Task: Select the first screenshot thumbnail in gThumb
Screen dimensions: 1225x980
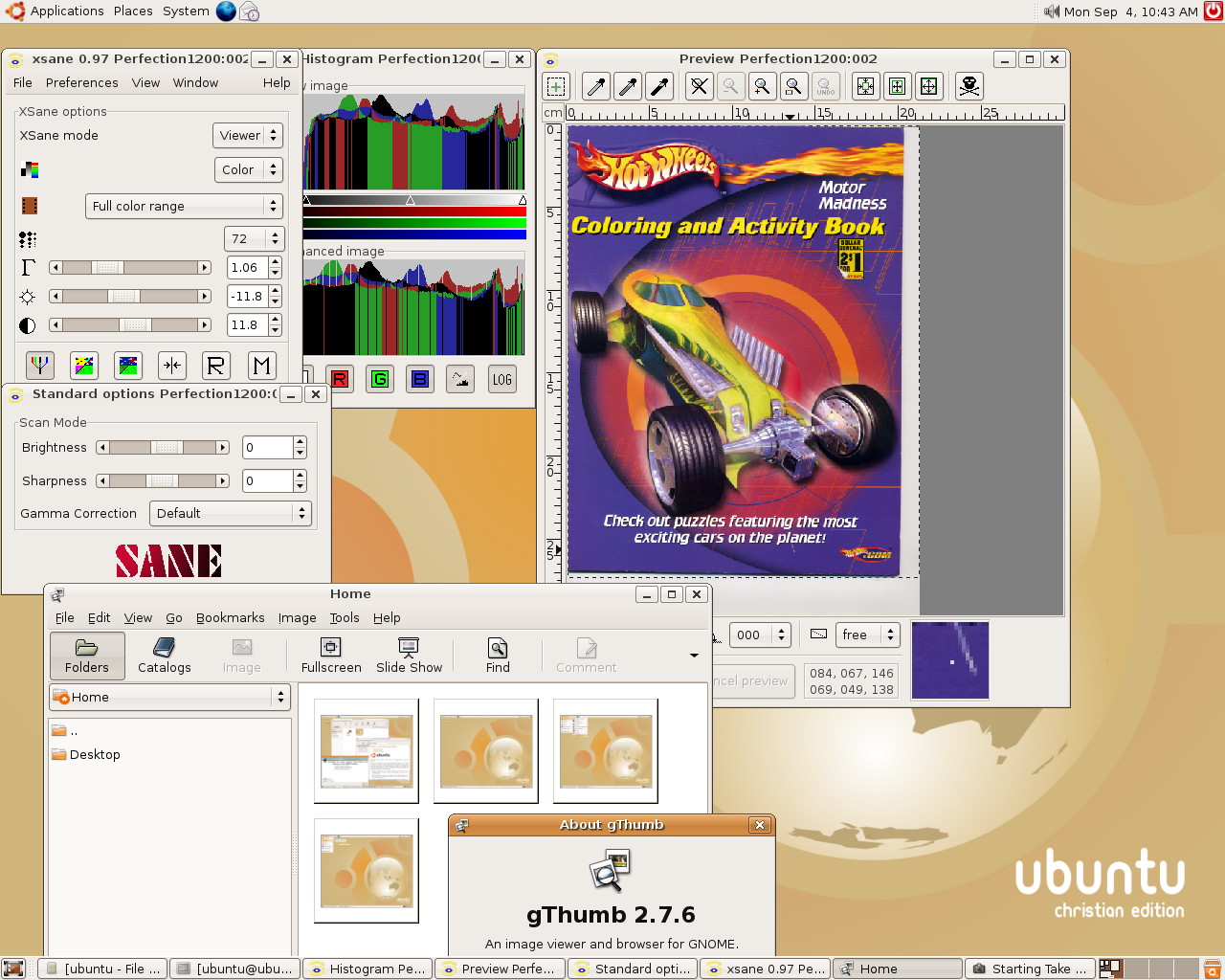Action: pos(367,751)
